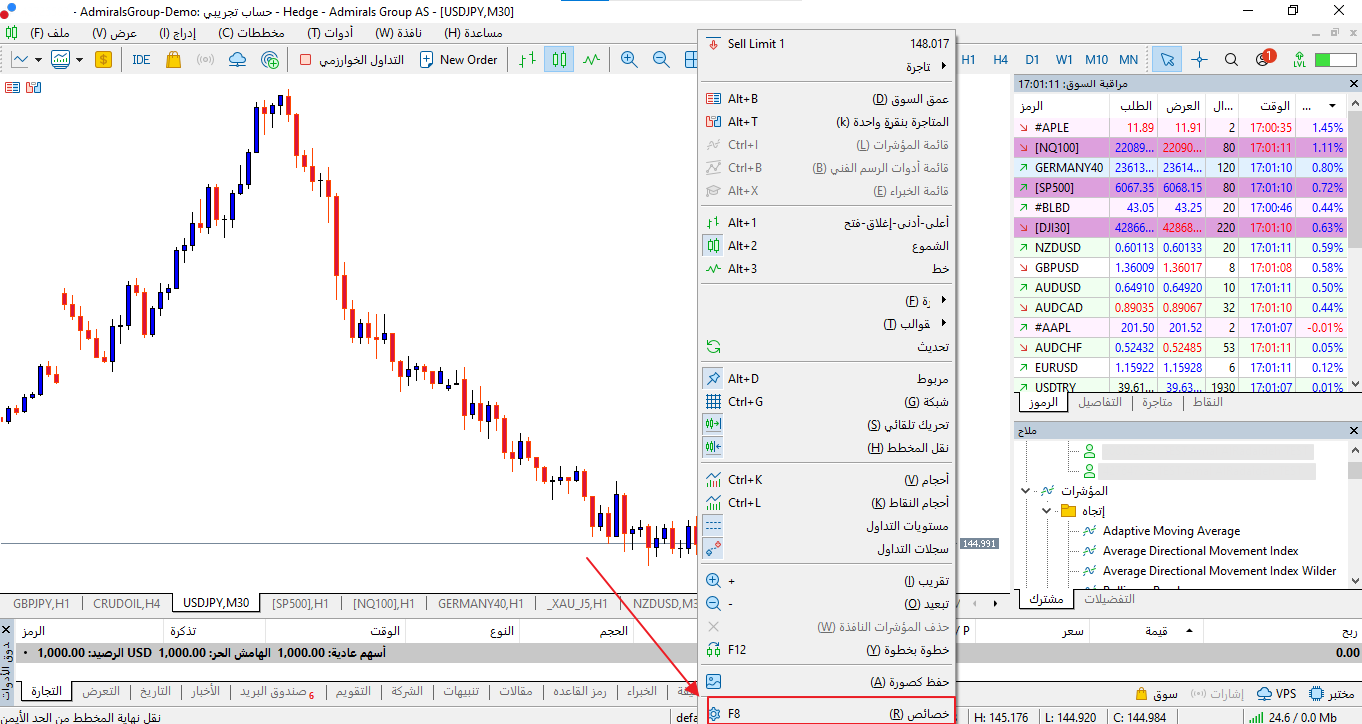
Task: Open the Market Watch column dropdown arrow
Action: (x=1332, y=106)
